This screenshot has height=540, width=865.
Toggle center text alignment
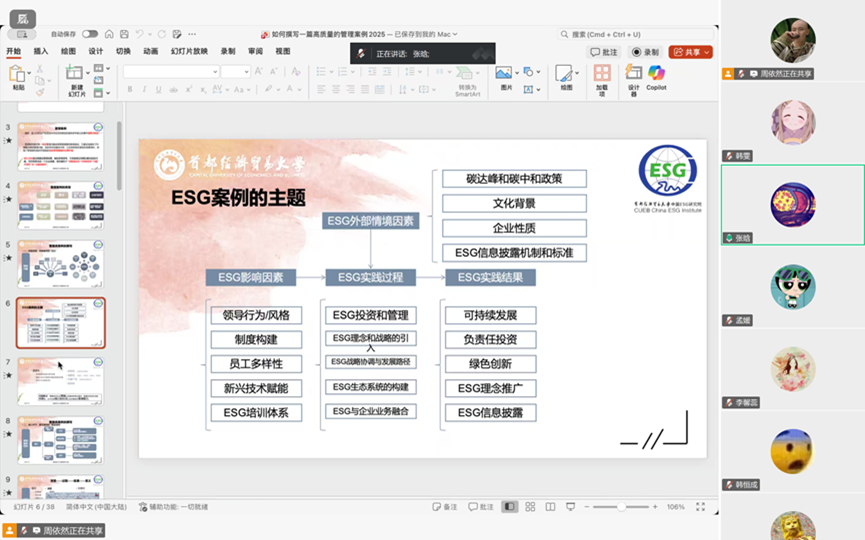pyautogui.click(x=335, y=89)
